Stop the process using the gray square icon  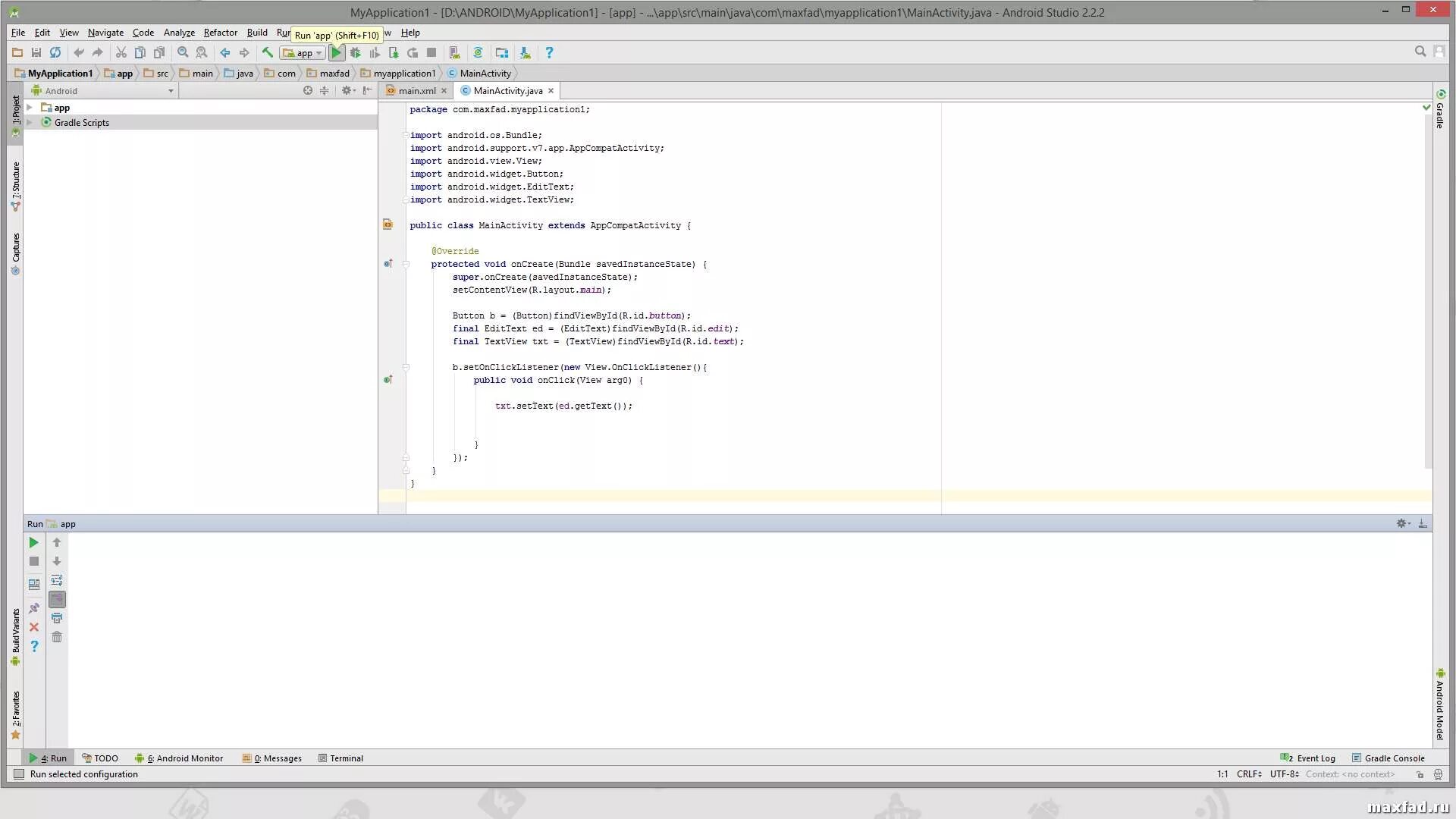pyautogui.click(x=34, y=561)
